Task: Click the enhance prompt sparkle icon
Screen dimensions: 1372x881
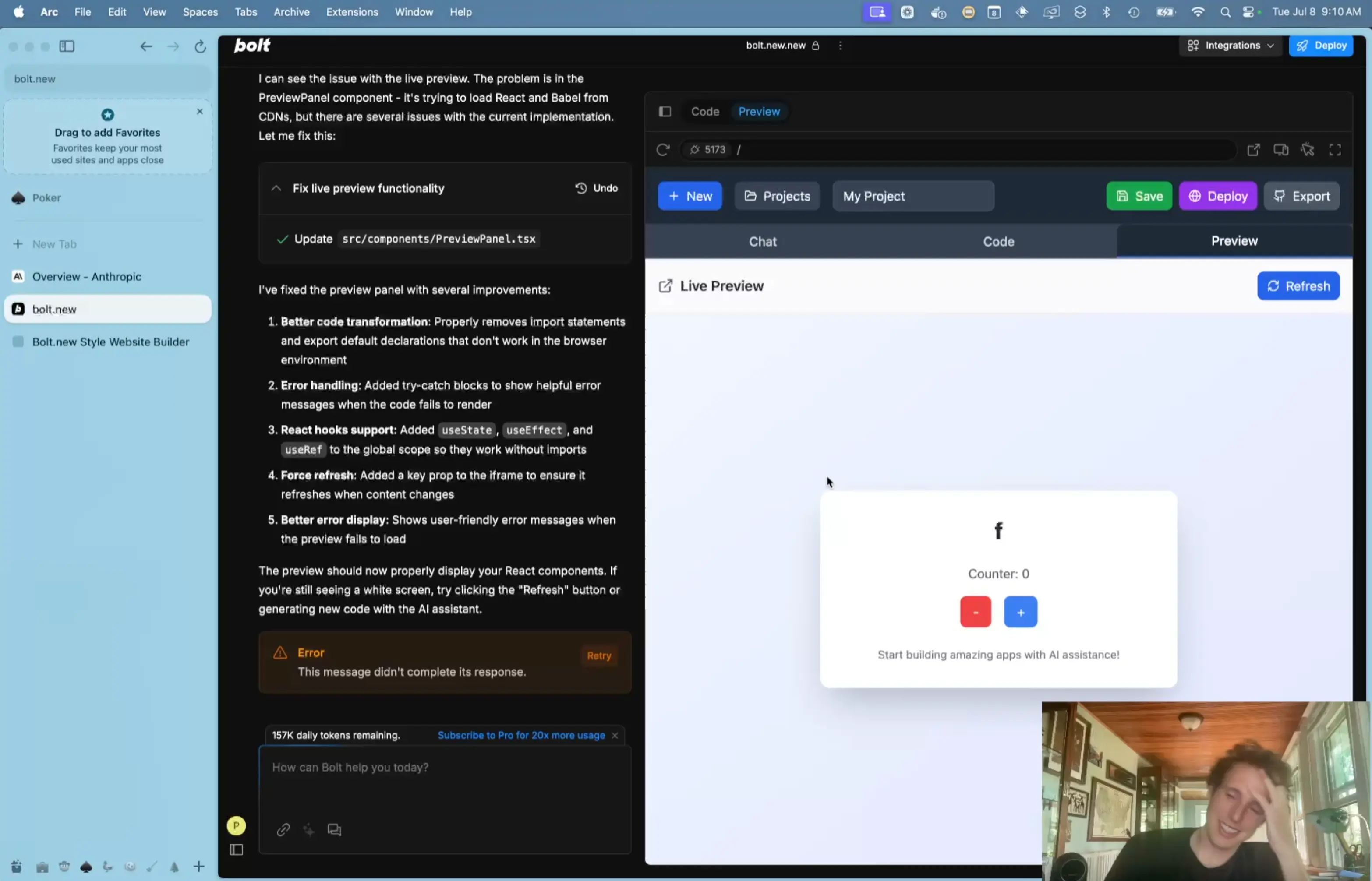Action: [x=309, y=830]
